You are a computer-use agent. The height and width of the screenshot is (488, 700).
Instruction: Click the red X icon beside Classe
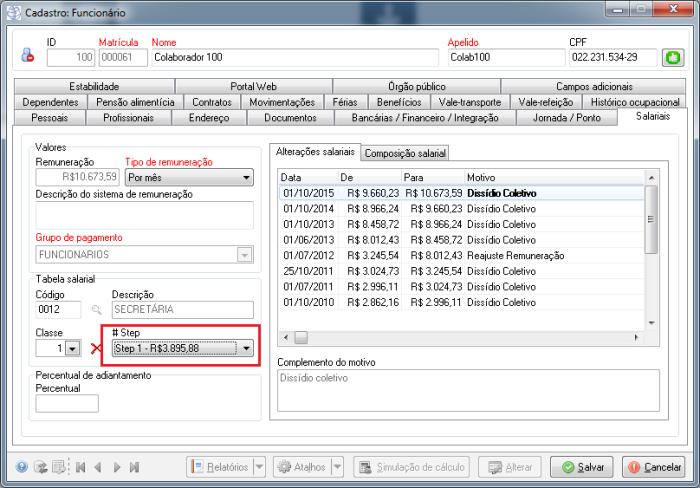click(97, 348)
